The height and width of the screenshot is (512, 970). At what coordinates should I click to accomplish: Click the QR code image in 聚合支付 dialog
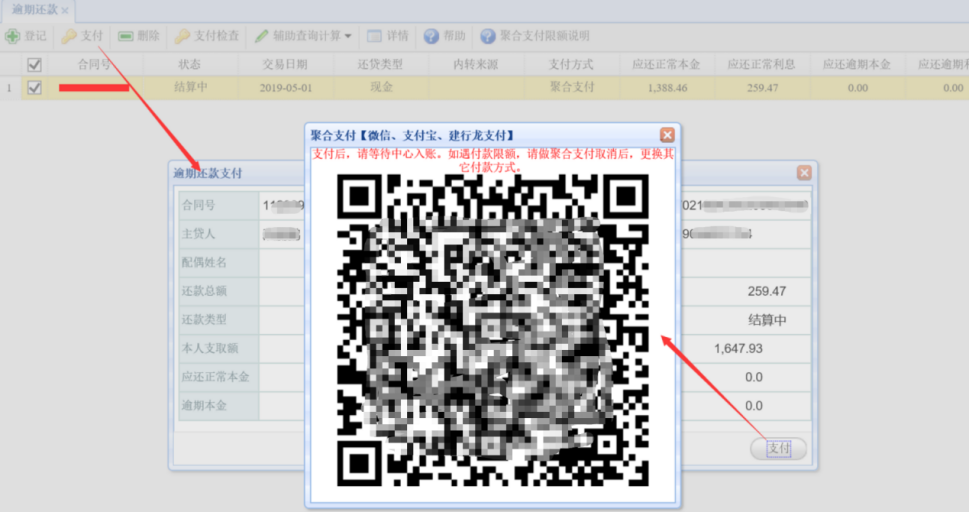coord(492,330)
